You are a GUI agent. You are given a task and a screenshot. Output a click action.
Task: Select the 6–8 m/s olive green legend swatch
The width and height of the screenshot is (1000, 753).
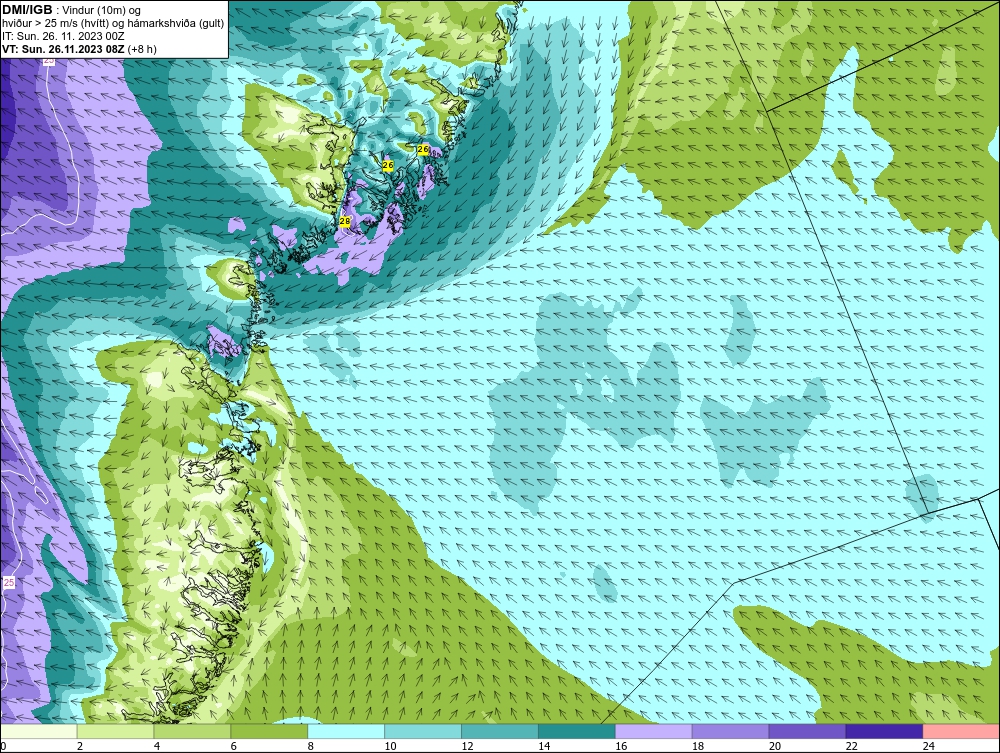[x=269, y=731]
